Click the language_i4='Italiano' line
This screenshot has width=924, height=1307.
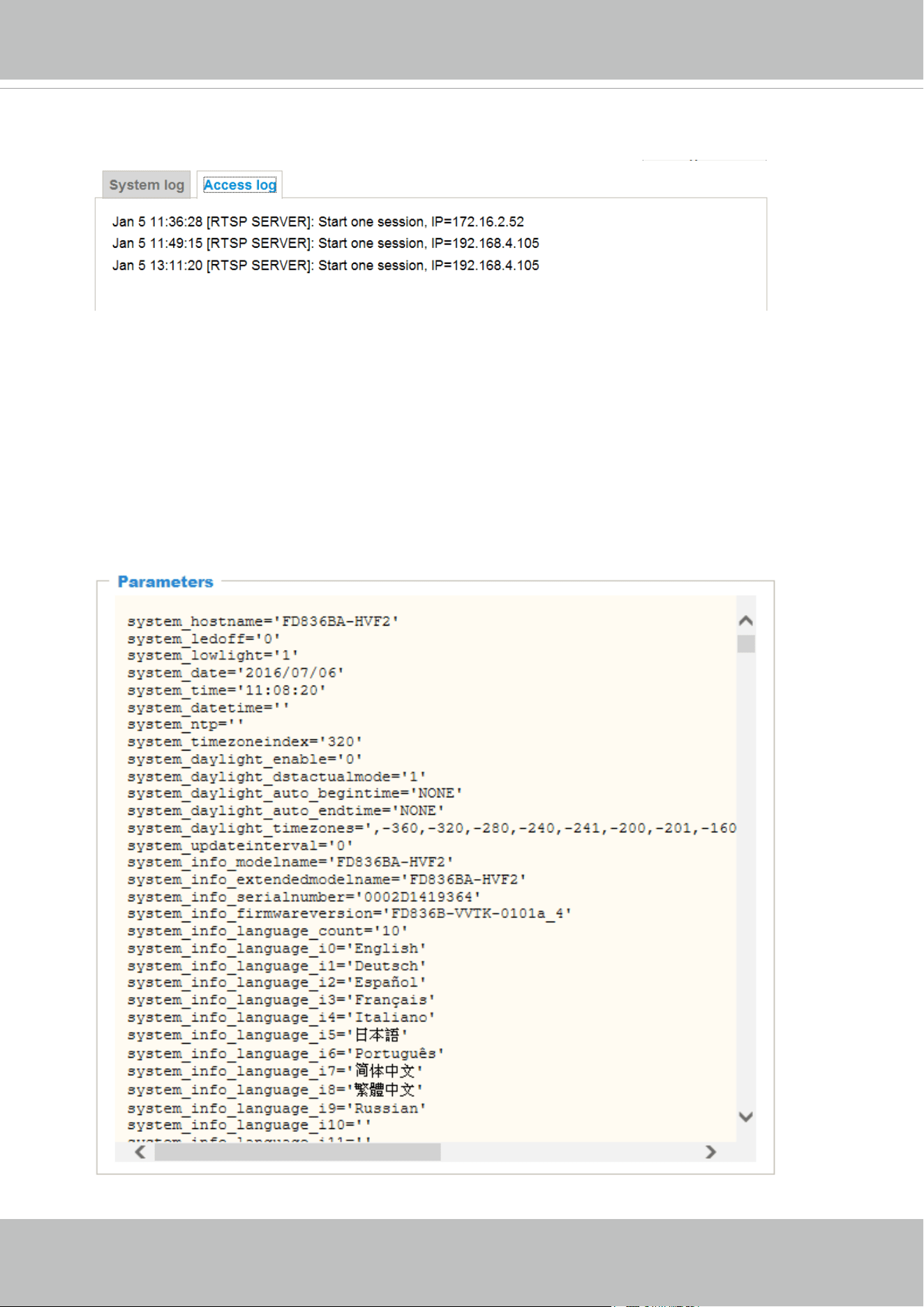281,1018
